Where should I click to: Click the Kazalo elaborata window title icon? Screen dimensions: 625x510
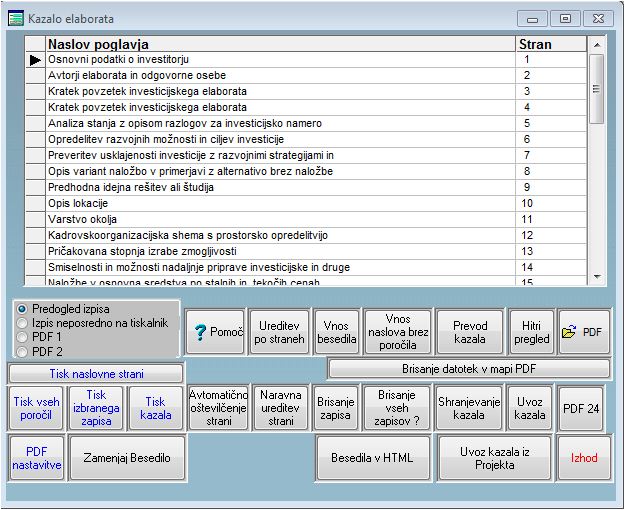(16, 18)
